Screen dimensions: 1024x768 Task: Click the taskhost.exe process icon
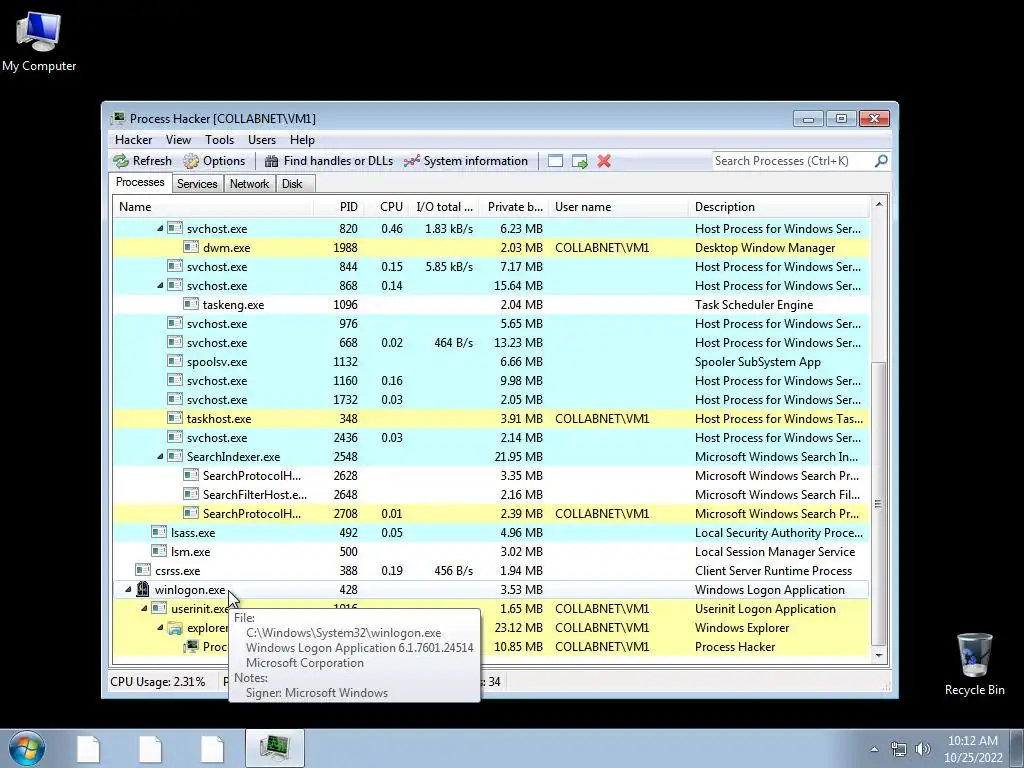174,418
